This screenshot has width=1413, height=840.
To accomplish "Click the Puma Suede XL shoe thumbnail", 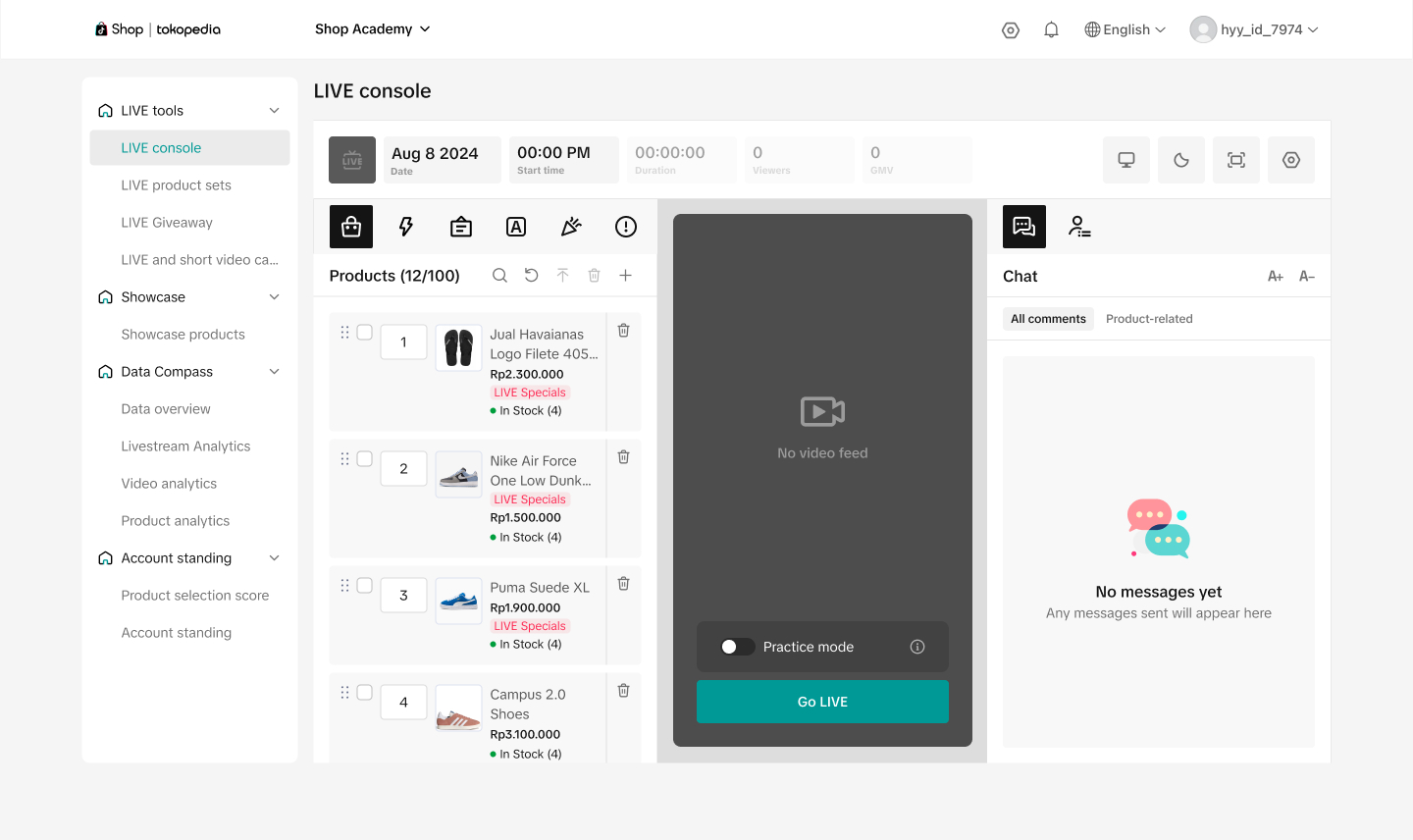I will (x=458, y=602).
